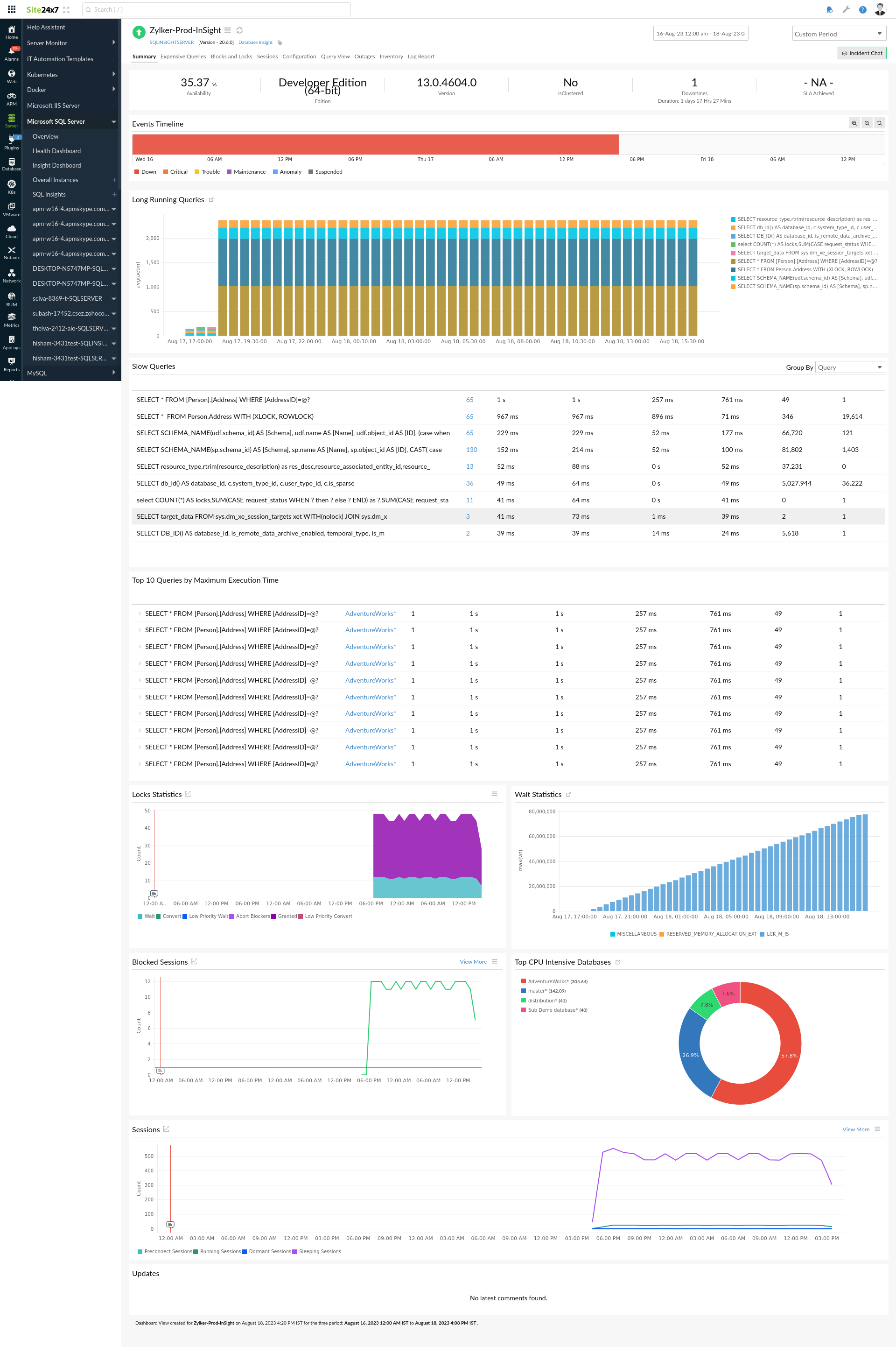The width and height of the screenshot is (896, 1347).
Task: Select the Query View tab
Action: (334, 57)
